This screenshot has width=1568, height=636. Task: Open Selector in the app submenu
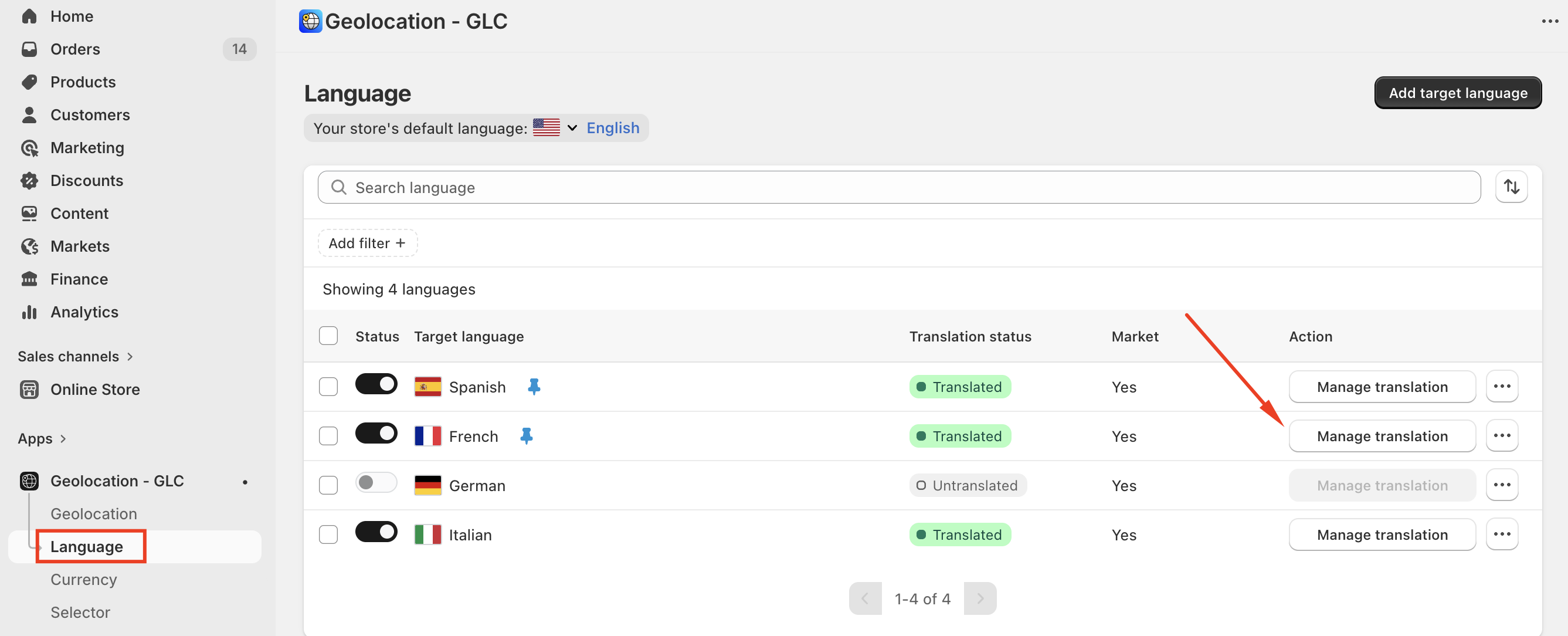coord(80,613)
